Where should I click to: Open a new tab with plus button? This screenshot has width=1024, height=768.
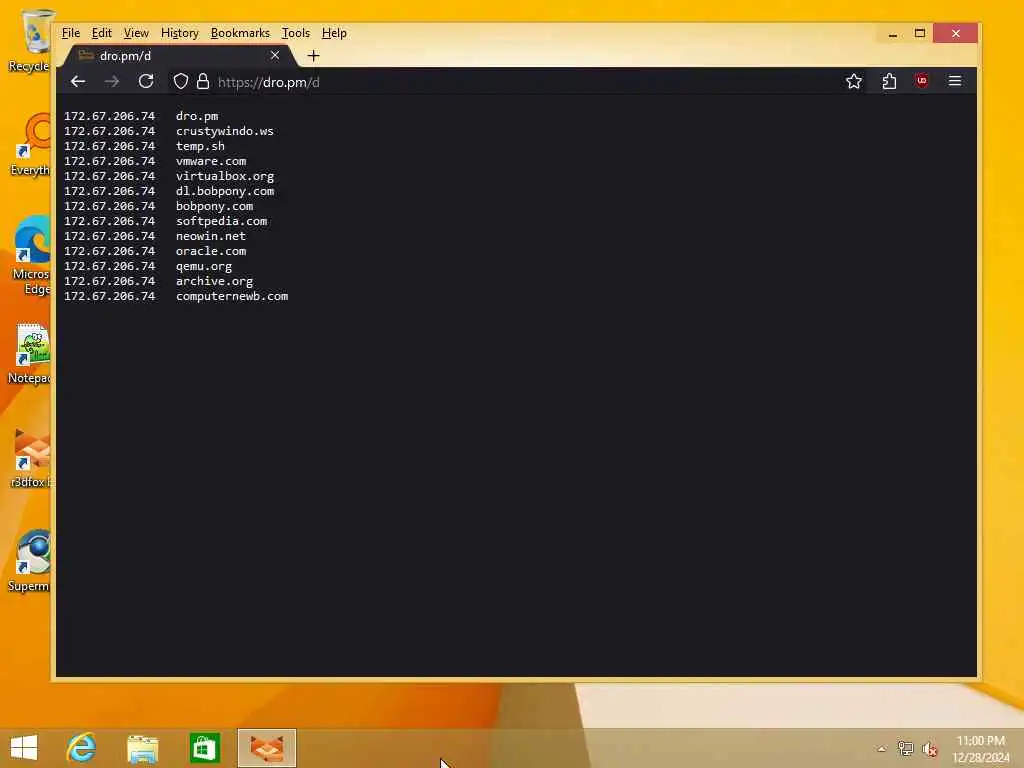(x=313, y=56)
